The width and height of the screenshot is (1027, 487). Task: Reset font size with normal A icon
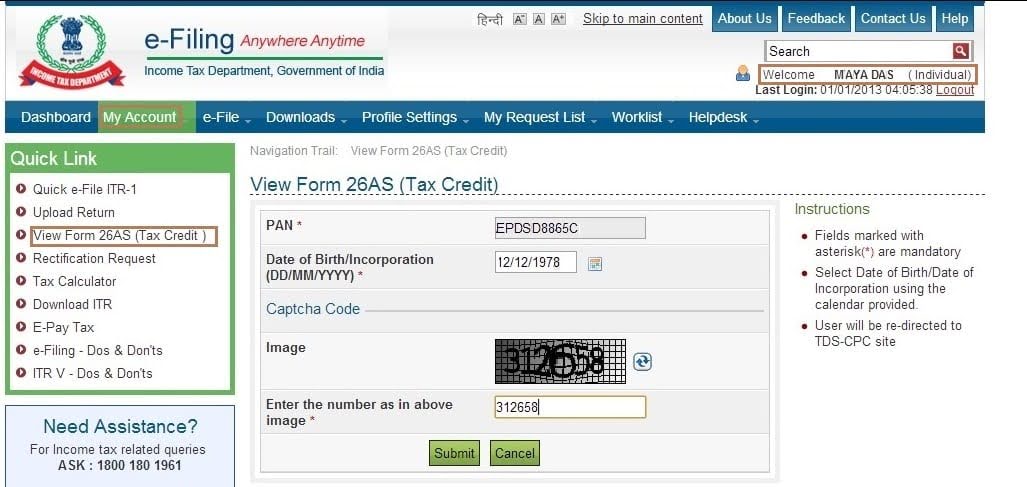539,19
